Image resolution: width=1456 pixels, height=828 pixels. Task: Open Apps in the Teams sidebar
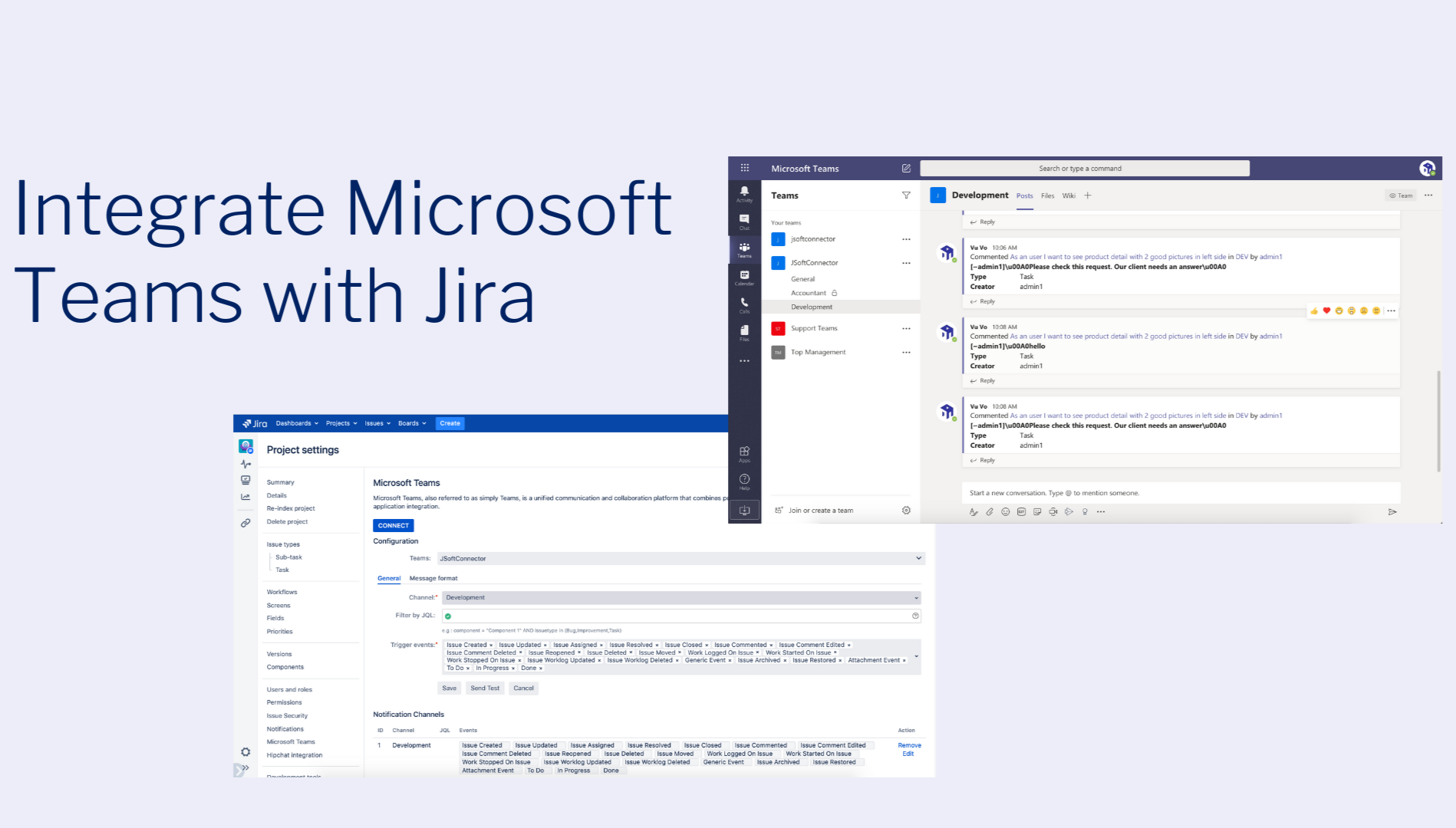pos(744,454)
